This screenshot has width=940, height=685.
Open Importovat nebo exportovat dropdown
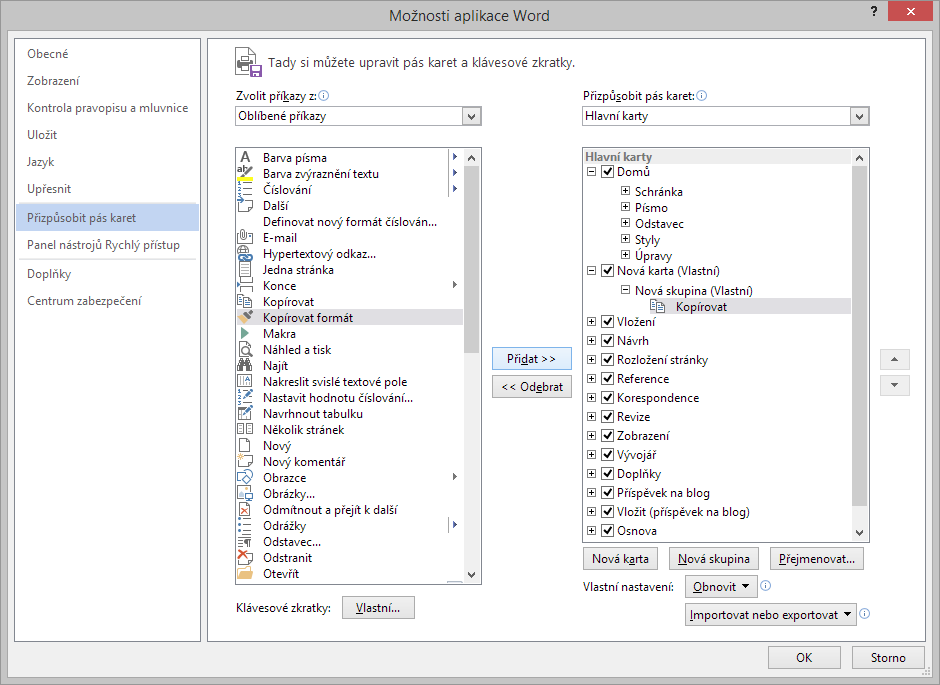[771, 614]
